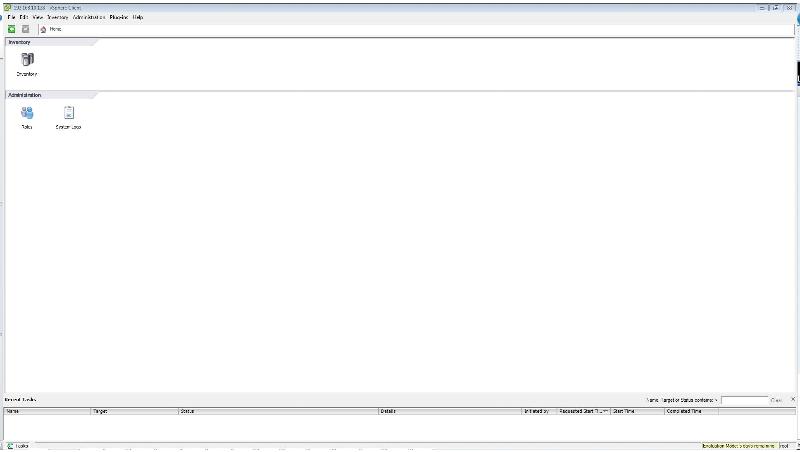Click the green back navigation arrow
Screen dimensions: 800x452
coord(11,29)
